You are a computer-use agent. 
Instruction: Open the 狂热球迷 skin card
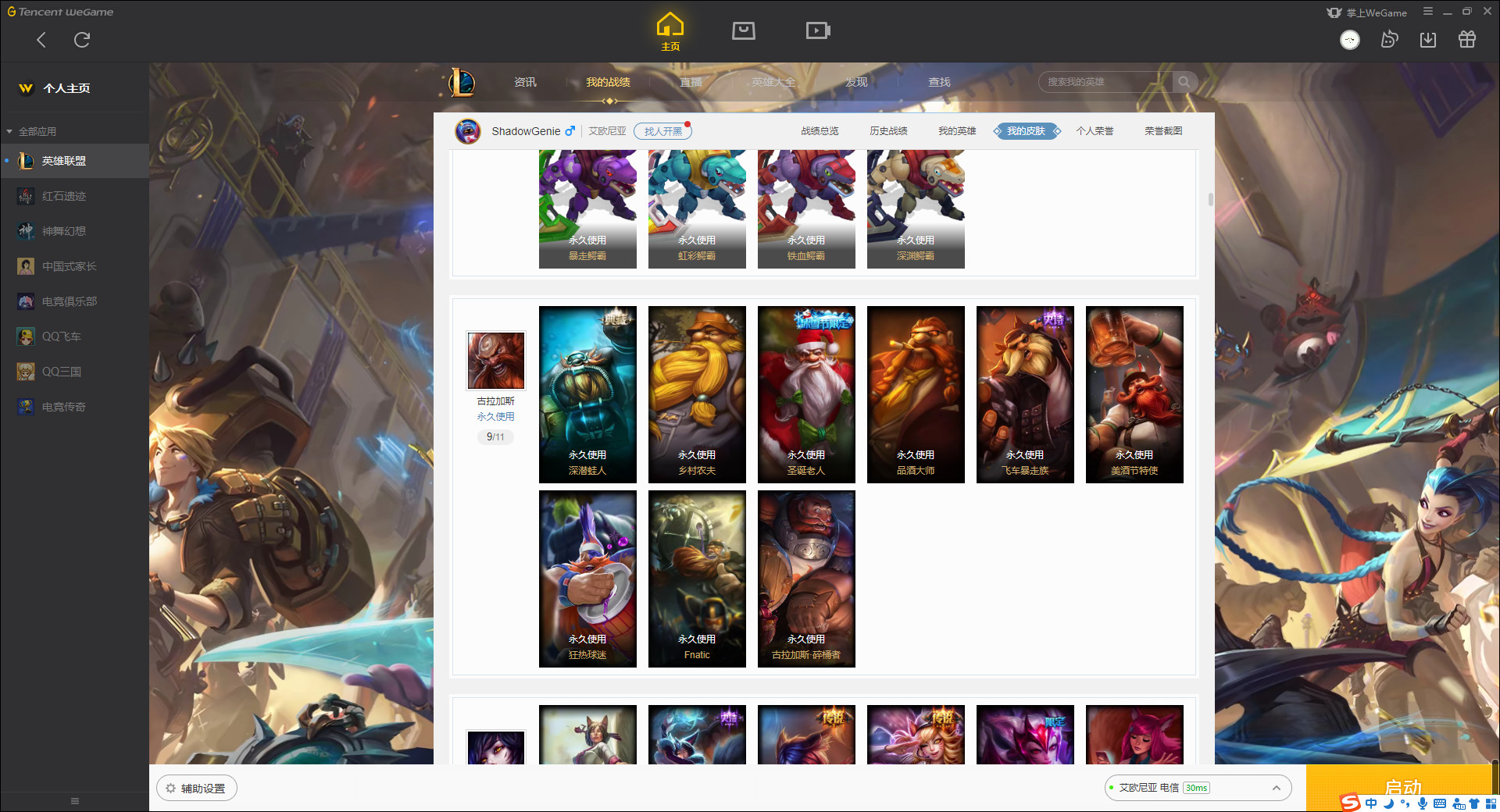click(587, 579)
